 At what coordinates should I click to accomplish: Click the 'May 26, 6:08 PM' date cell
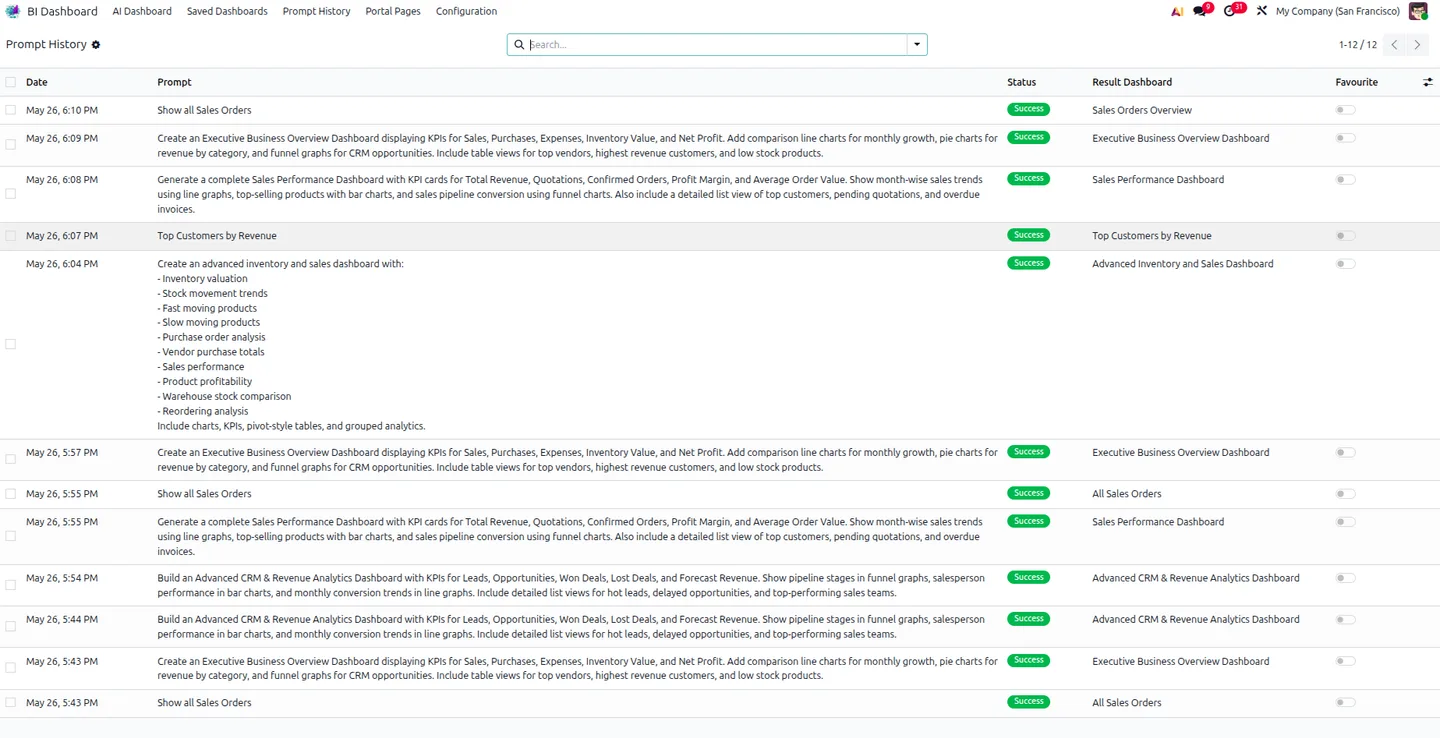62,180
